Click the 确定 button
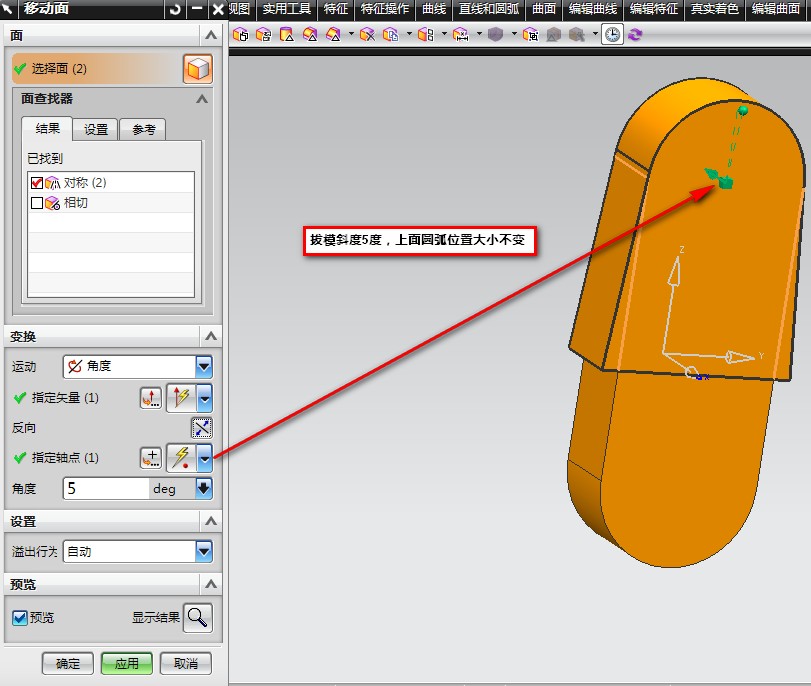Screen dimensions: 811x686 click(68, 663)
